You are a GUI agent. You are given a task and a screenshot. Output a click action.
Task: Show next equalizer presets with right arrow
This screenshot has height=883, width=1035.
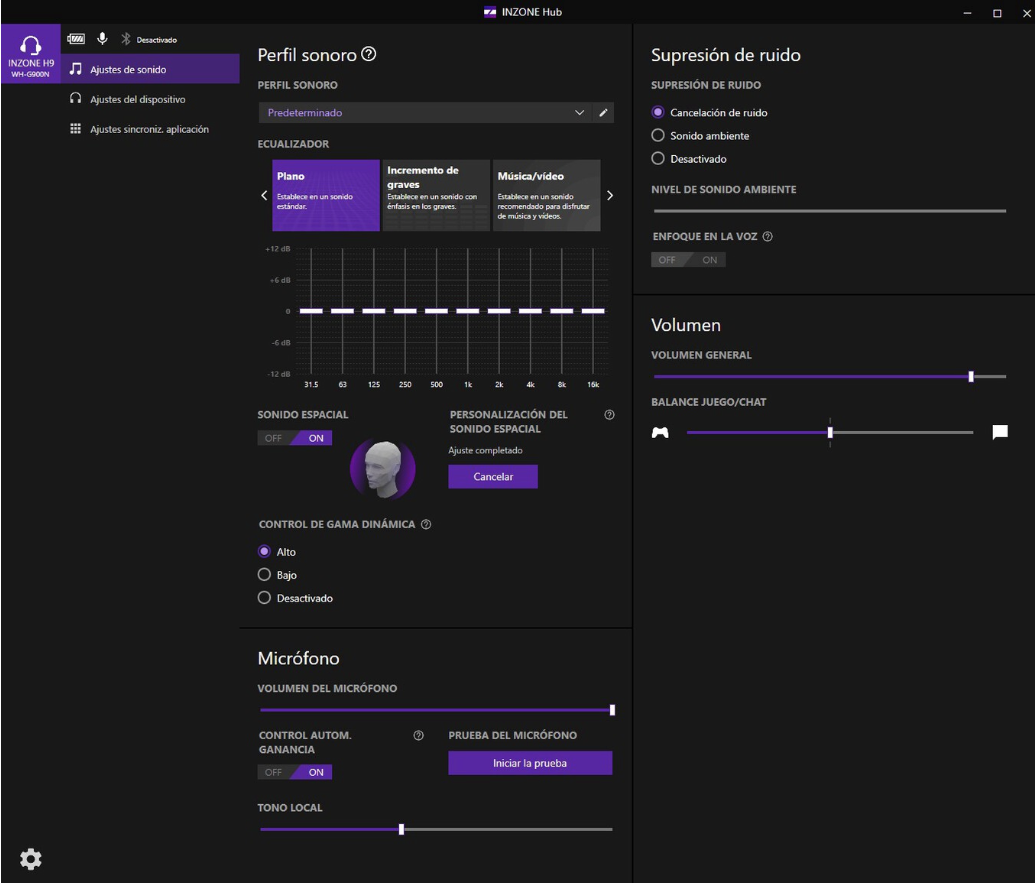pos(610,195)
